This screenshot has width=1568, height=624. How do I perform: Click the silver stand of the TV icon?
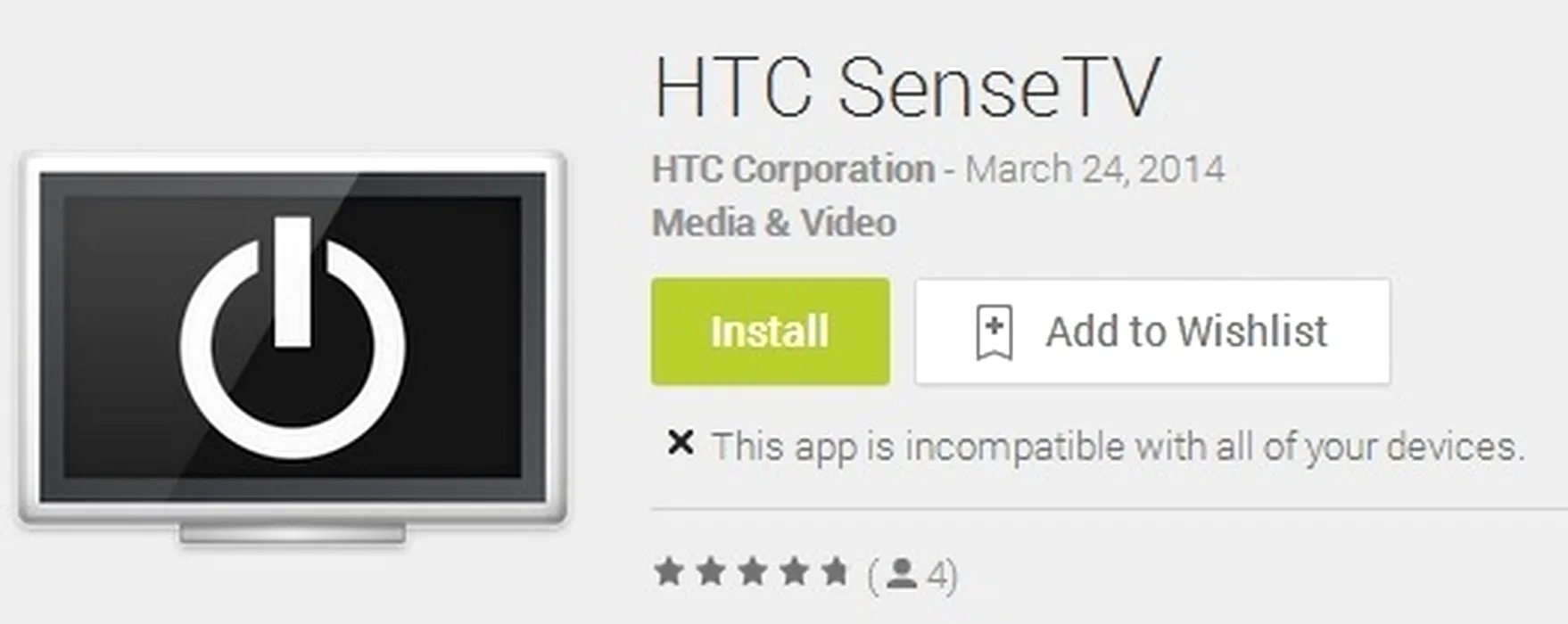coord(293,533)
